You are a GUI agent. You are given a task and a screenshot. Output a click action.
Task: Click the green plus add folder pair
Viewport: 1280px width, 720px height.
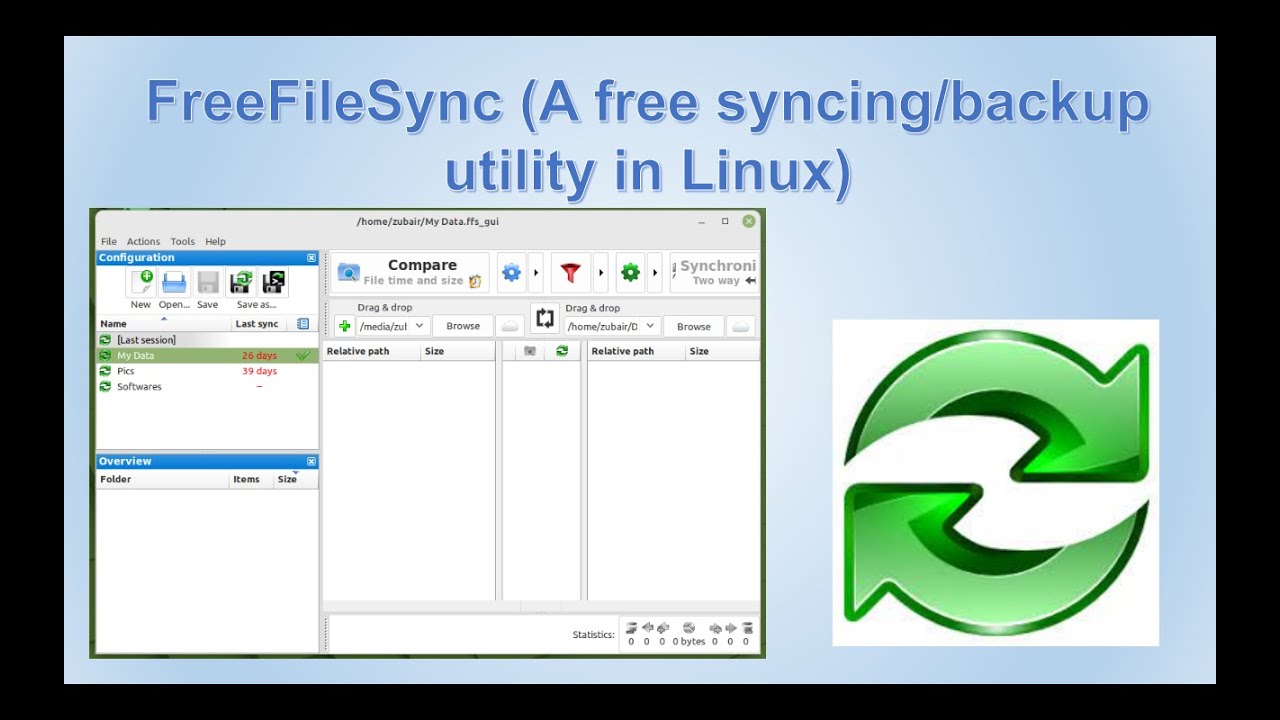point(345,326)
